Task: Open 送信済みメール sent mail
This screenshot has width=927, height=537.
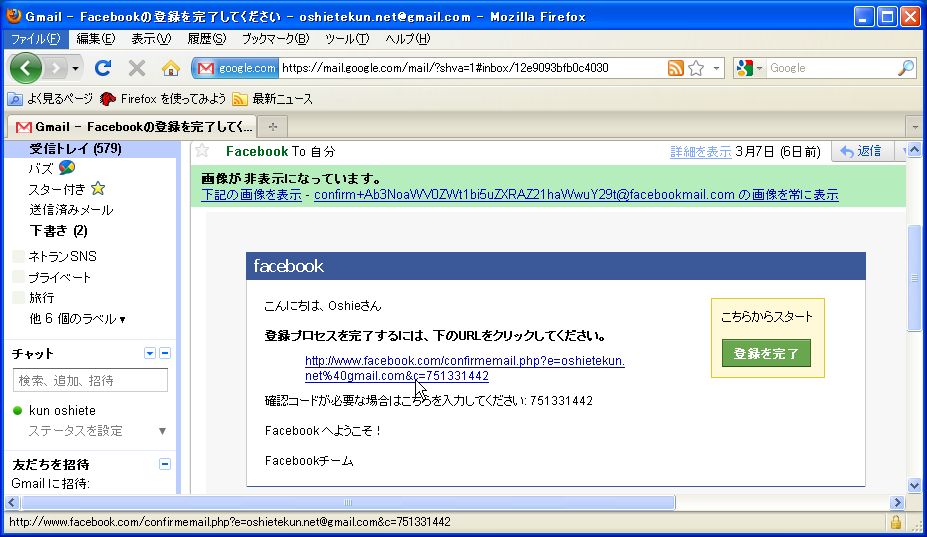Action: (x=71, y=210)
